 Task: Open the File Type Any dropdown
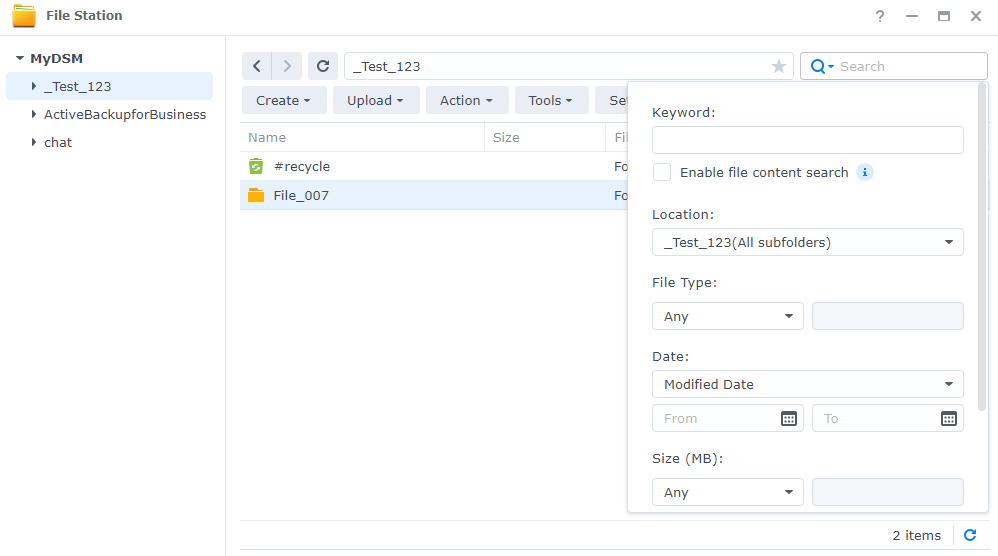727,316
